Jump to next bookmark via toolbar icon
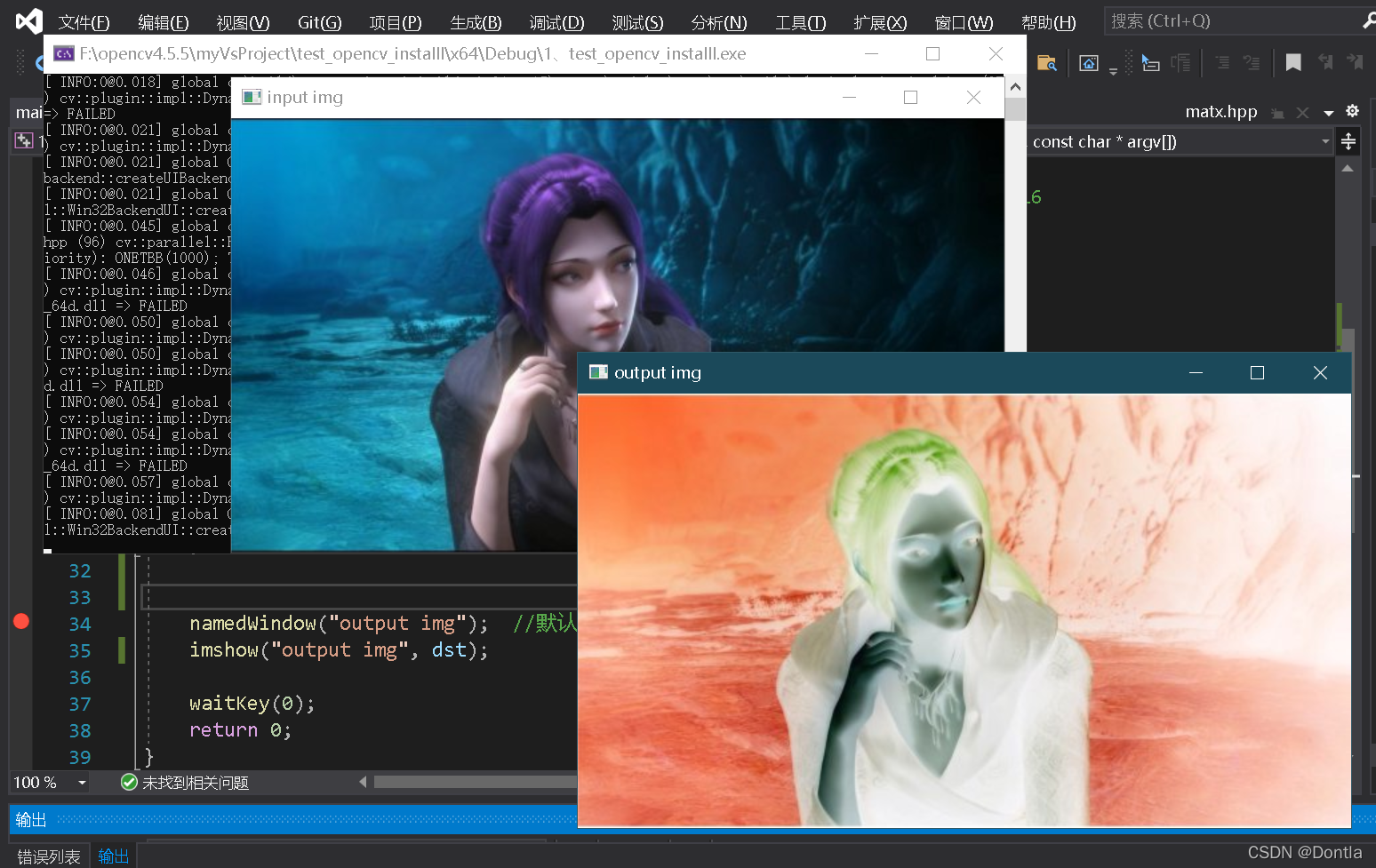The height and width of the screenshot is (868, 1376). point(1355,62)
